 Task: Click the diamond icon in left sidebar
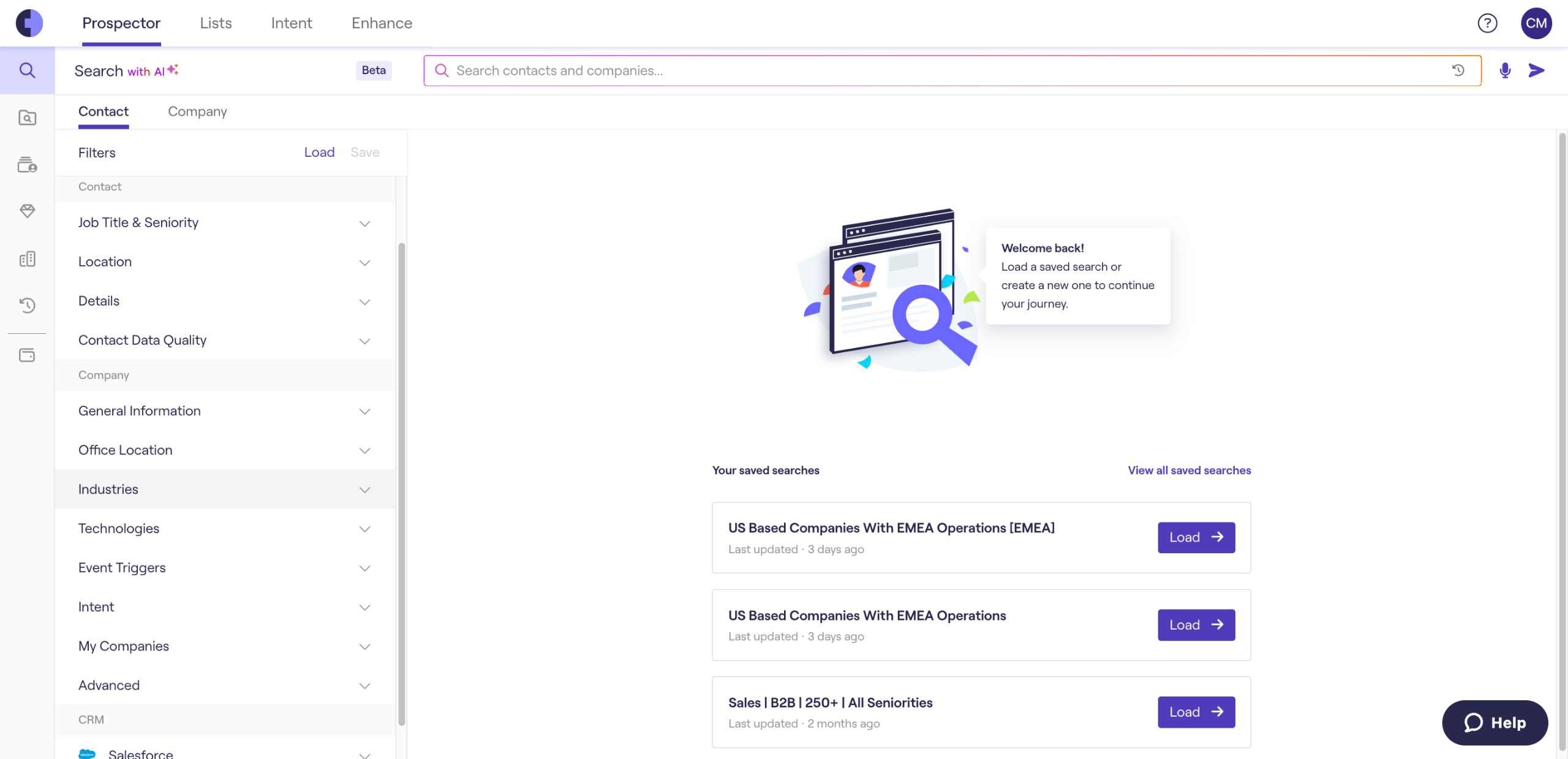pyautogui.click(x=27, y=211)
